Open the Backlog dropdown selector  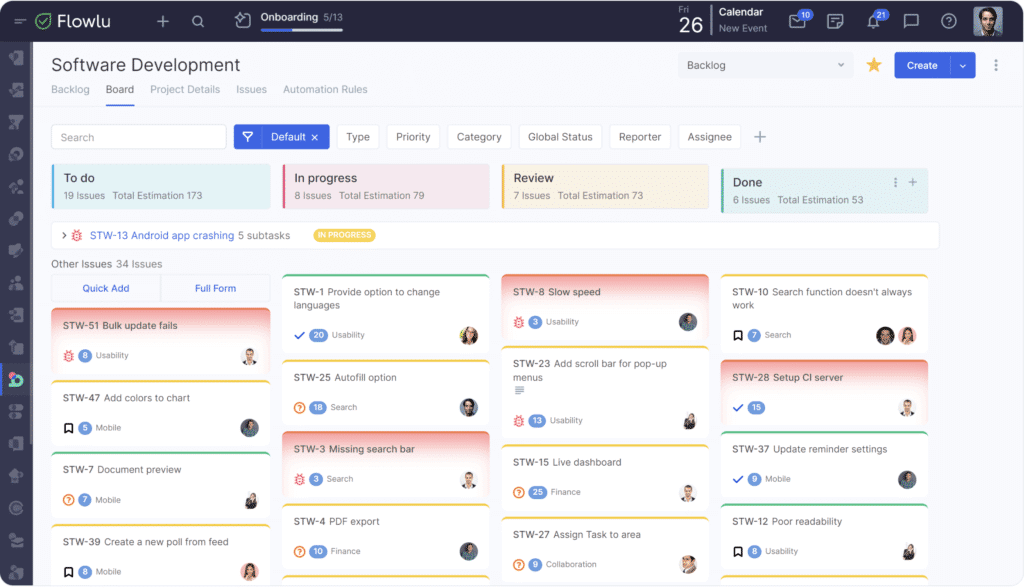coord(765,65)
